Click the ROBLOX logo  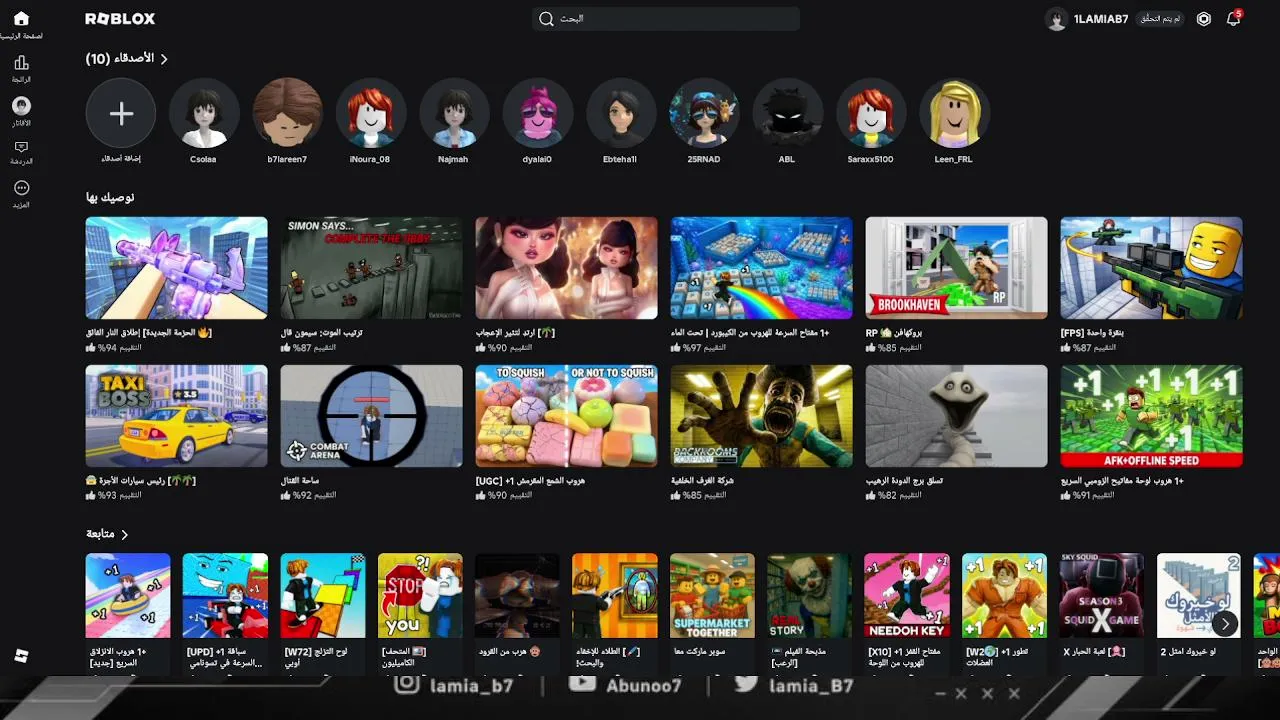pos(120,19)
